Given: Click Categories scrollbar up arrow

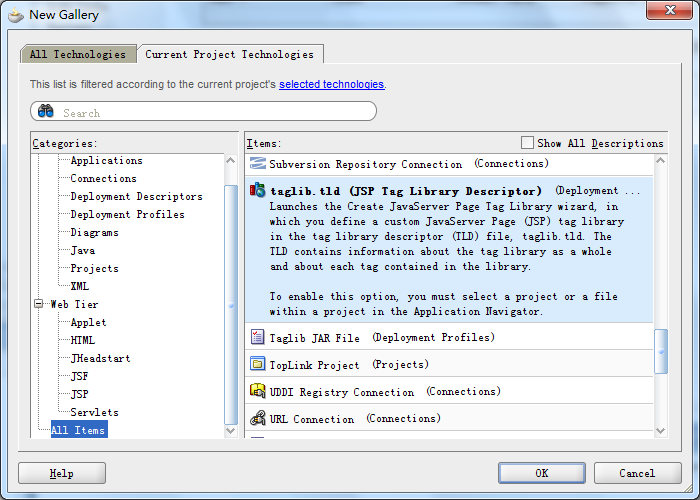Looking at the screenshot, I should pyautogui.click(x=231, y=160).
